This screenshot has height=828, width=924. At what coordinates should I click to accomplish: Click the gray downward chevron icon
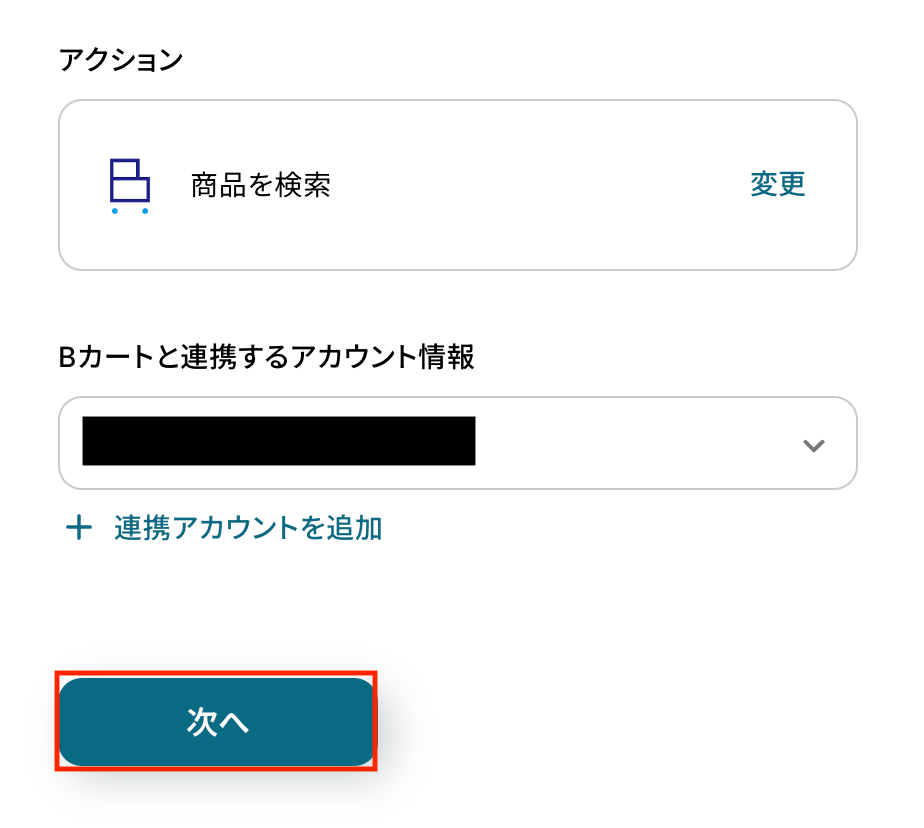click(x=813, y=446)
